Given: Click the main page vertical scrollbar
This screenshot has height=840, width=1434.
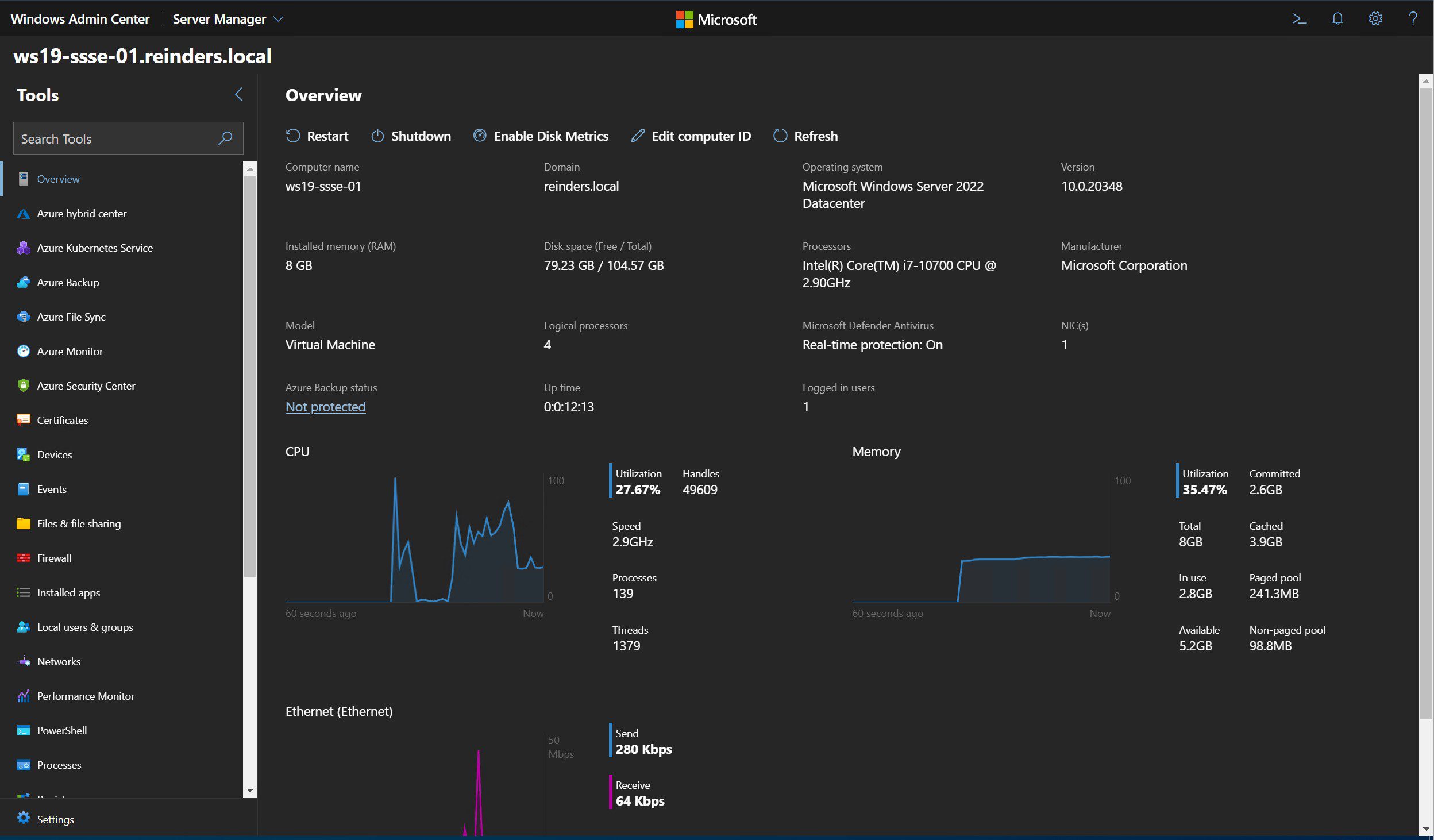Looking at the screenshot, I should (1426, 402).
